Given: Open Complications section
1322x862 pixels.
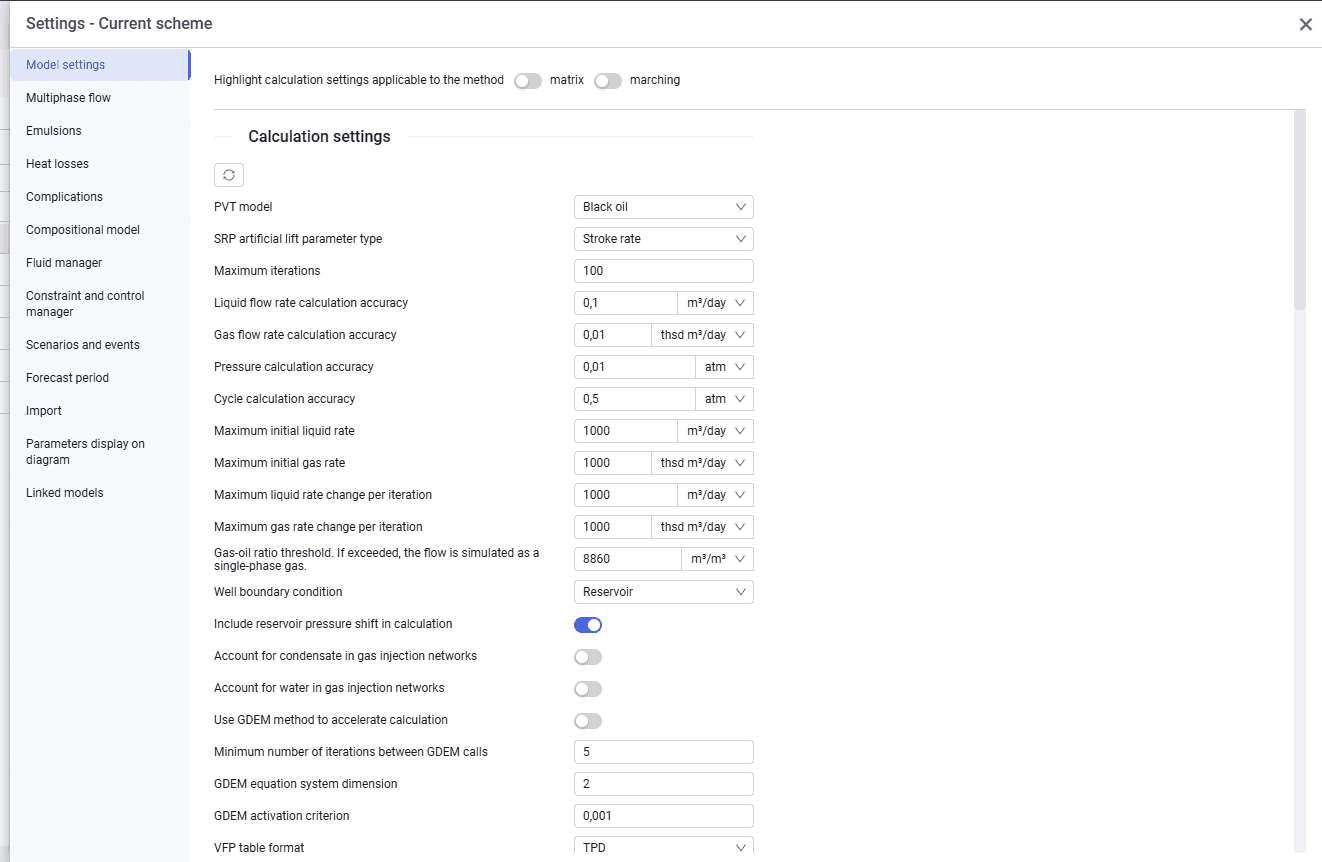Looking at the screenshot, I should (x=100, y=197).
